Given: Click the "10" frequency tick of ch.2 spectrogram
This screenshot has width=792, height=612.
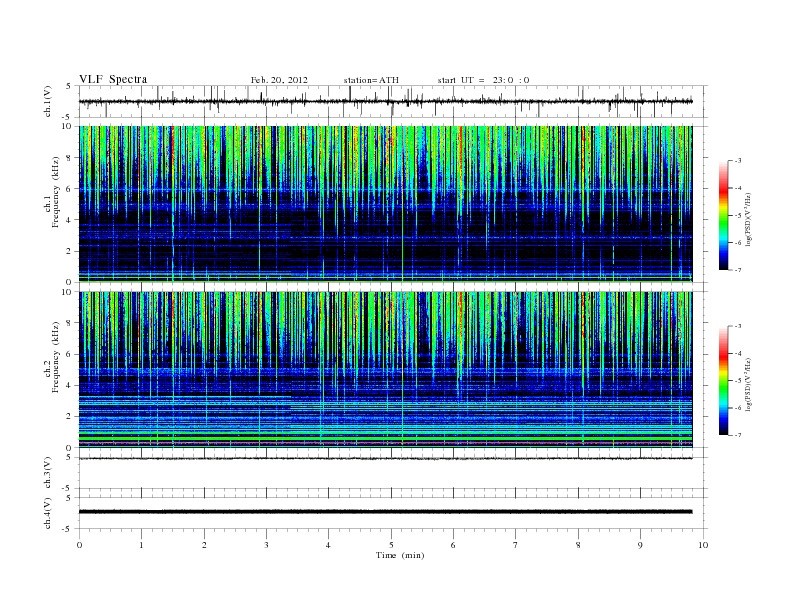Looking at the screenshot, I should click(67, 292).
